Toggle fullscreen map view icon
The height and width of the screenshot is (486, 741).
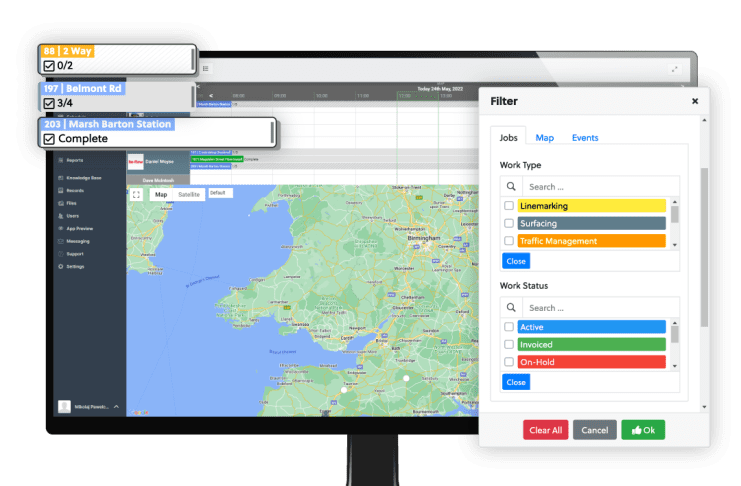[x=136, y=194]
